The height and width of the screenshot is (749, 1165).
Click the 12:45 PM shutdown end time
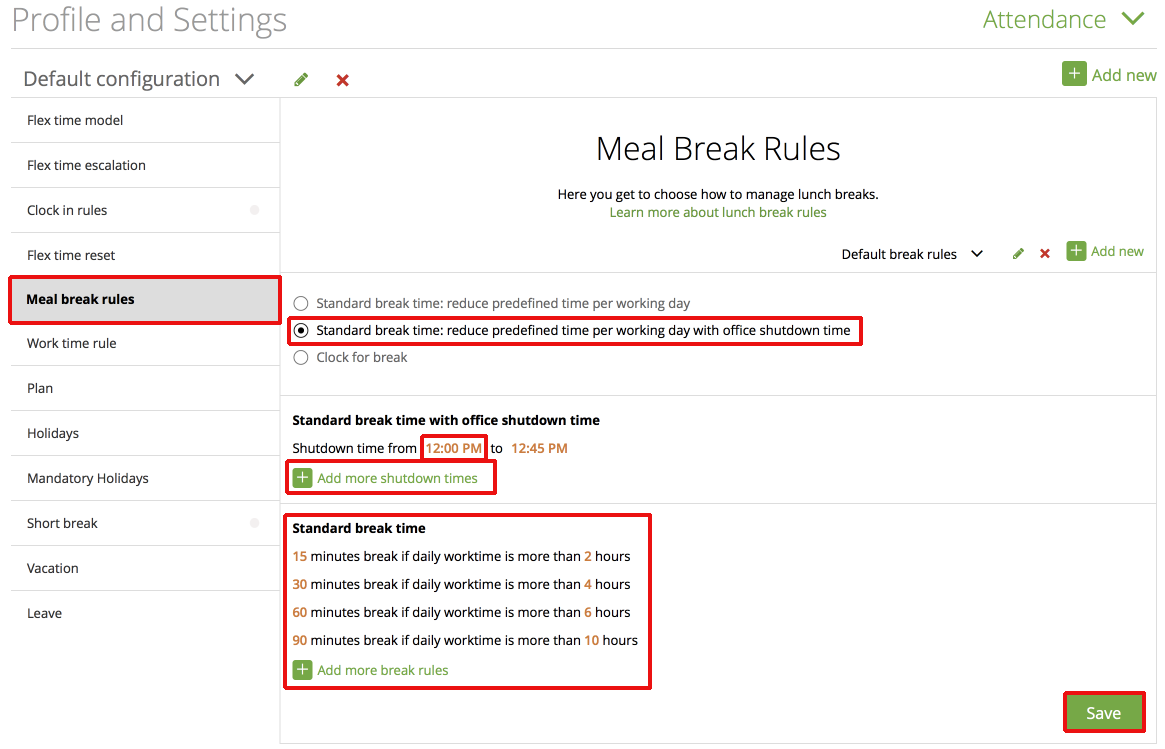(x=539, y=448)
